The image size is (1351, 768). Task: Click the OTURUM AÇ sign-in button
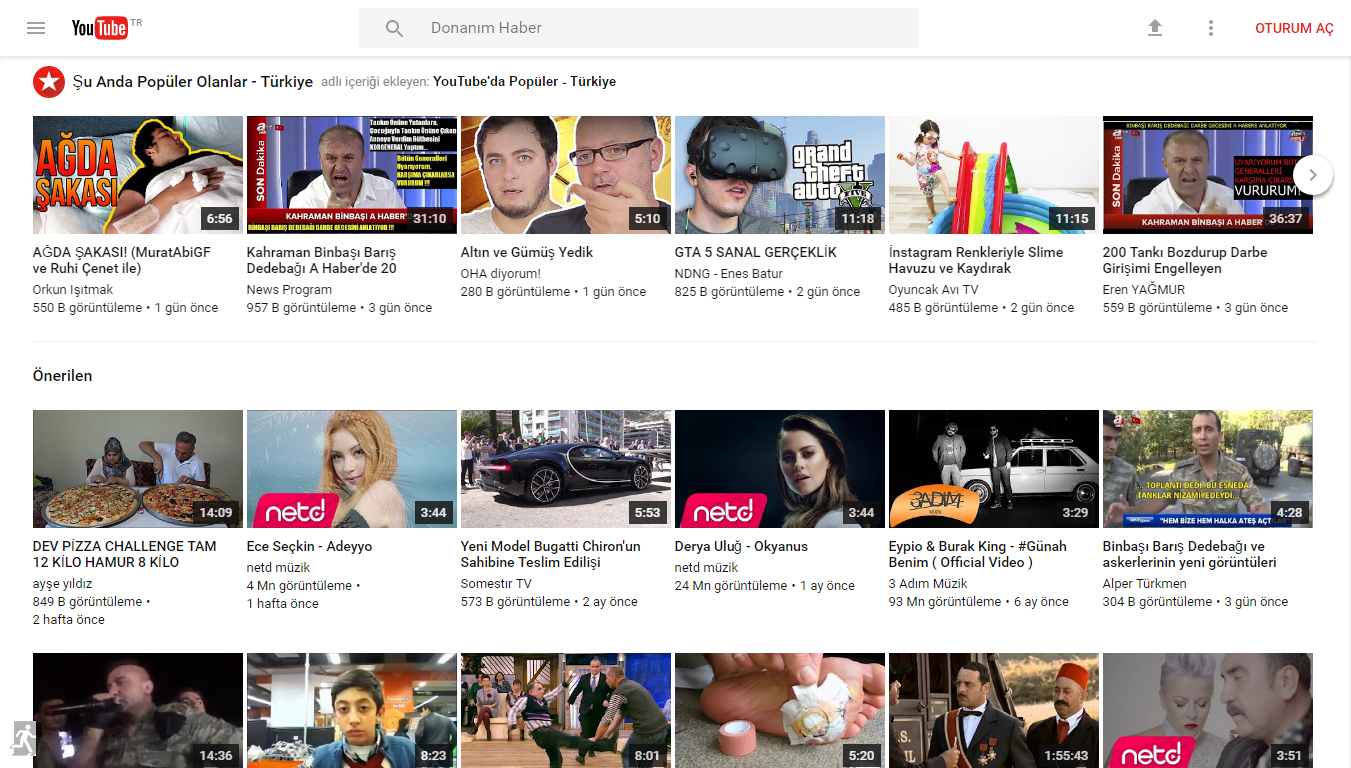pyautogui.click(x=1294, y=28)
